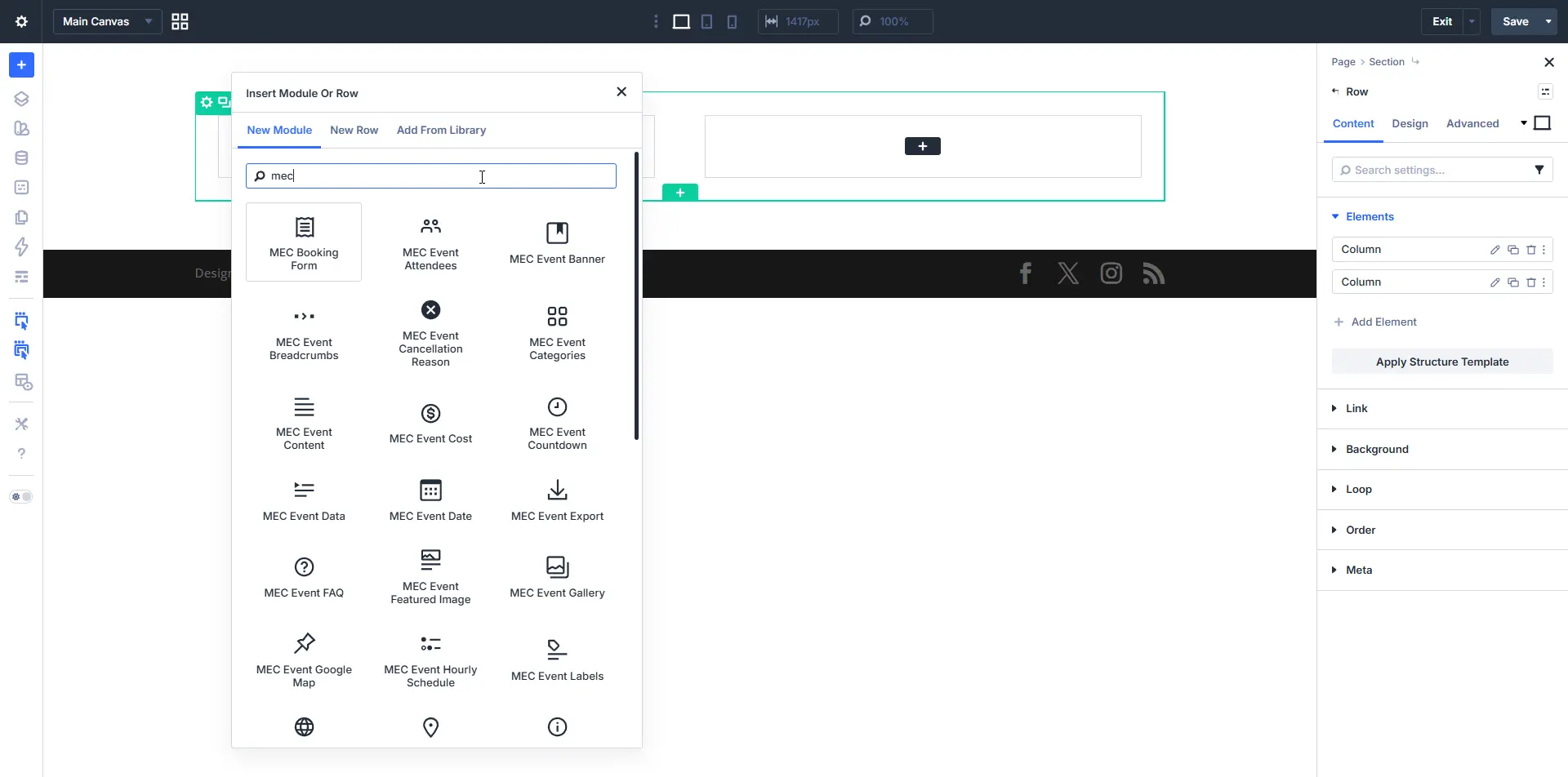Open the Main Canvas dropdown
The image size is (1568, 777).
click(107, 21)
